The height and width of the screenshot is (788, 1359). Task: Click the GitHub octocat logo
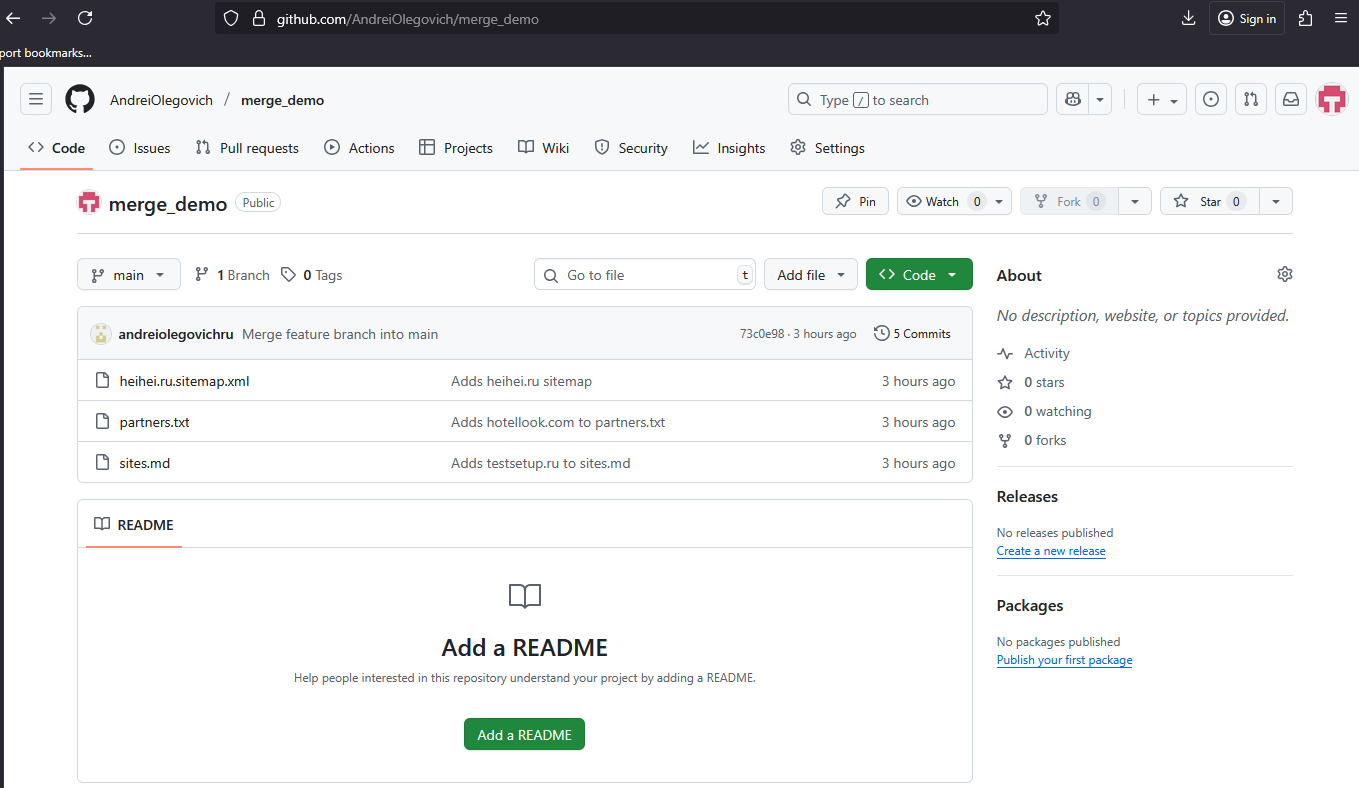(80, 99)
